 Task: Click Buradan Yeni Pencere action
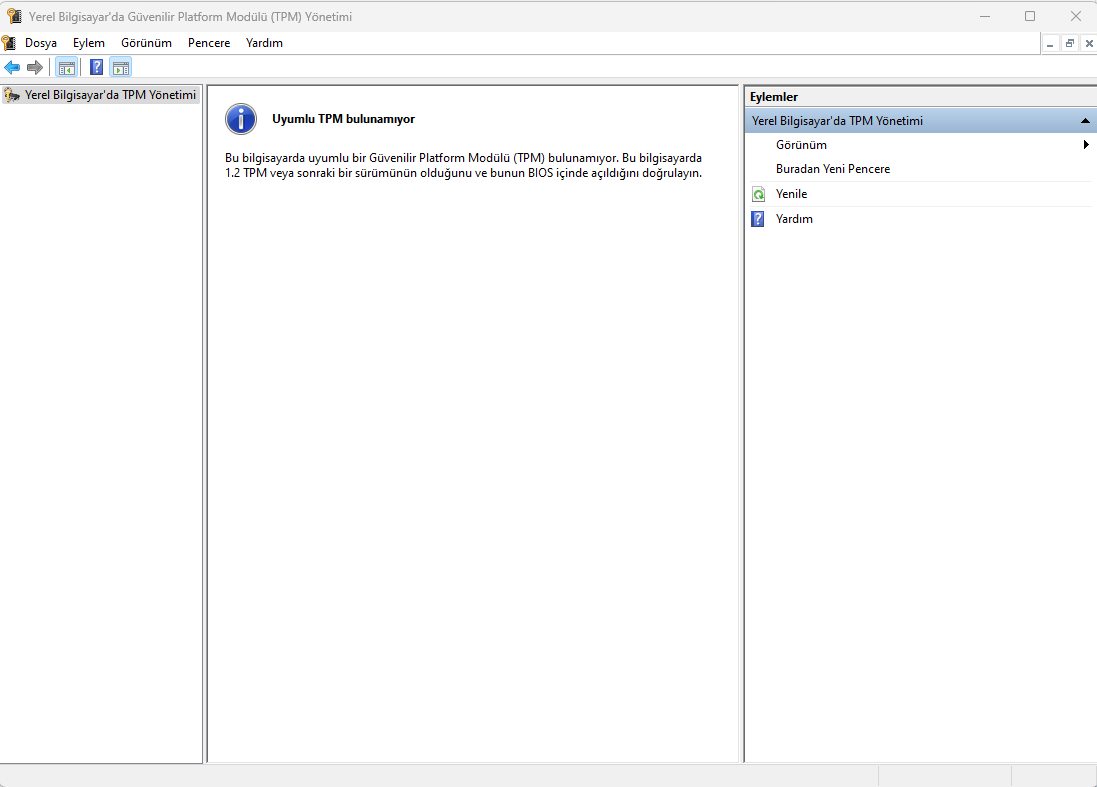point(832,169)
